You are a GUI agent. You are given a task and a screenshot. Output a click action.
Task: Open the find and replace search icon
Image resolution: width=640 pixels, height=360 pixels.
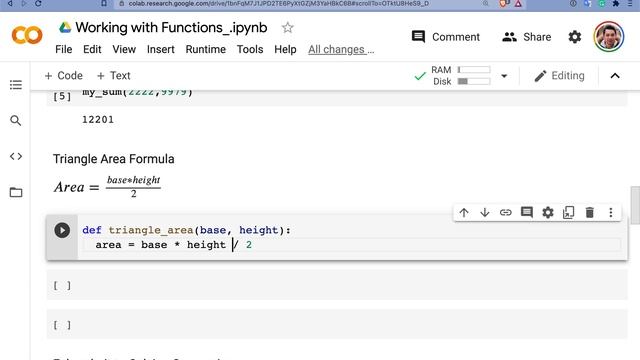coord(16,120)
